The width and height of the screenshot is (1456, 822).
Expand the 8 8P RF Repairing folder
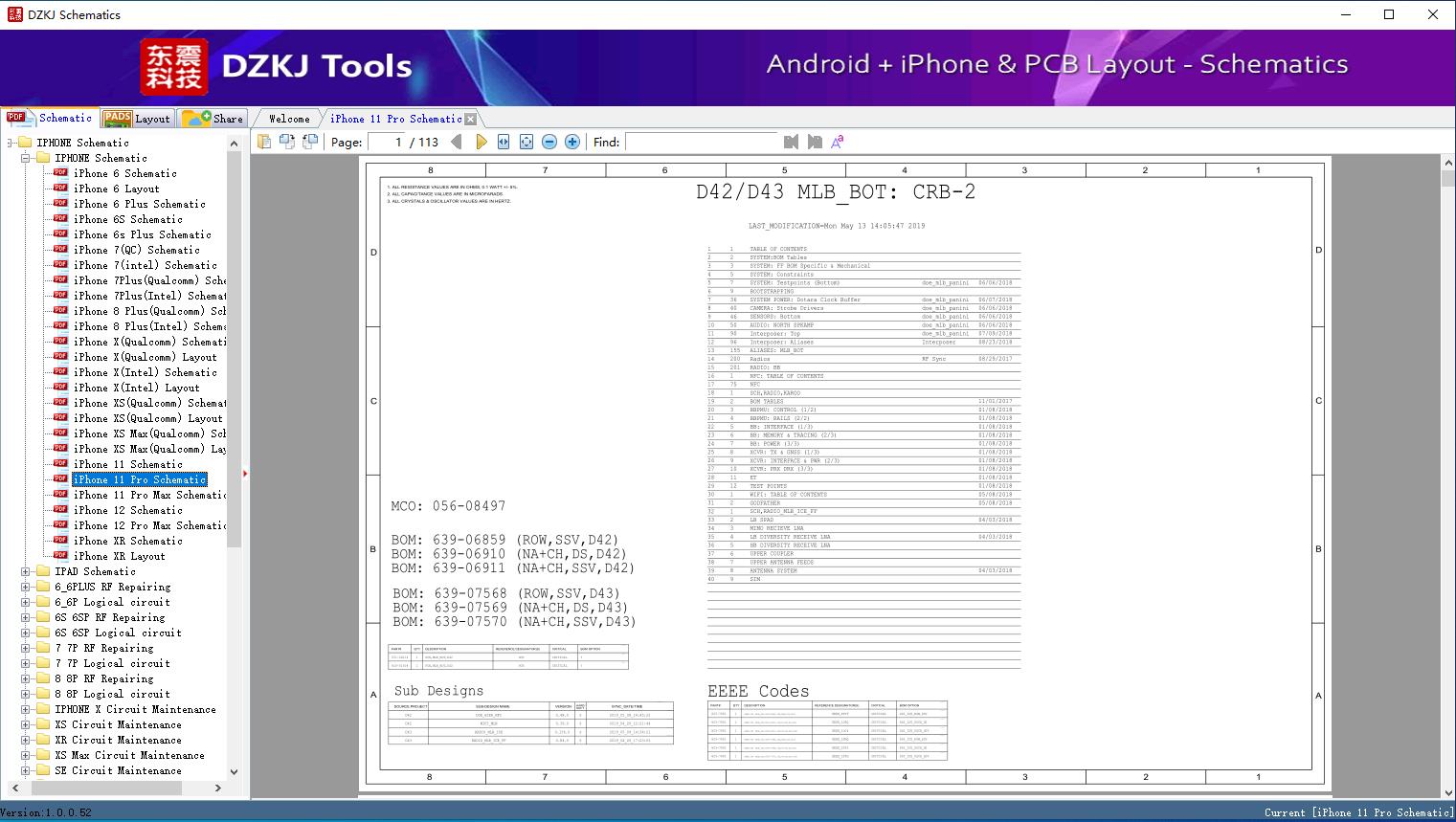26,678
